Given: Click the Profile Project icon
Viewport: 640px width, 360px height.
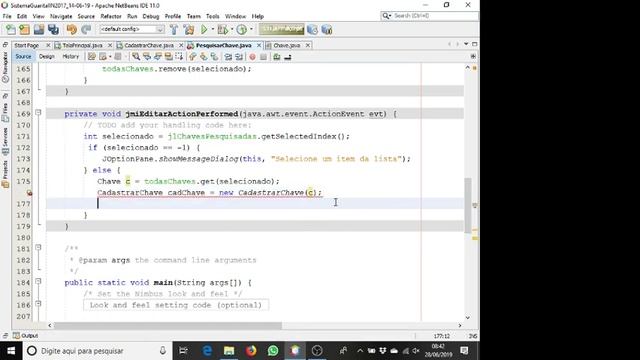Looking at the screenshot, I should 242,29.
